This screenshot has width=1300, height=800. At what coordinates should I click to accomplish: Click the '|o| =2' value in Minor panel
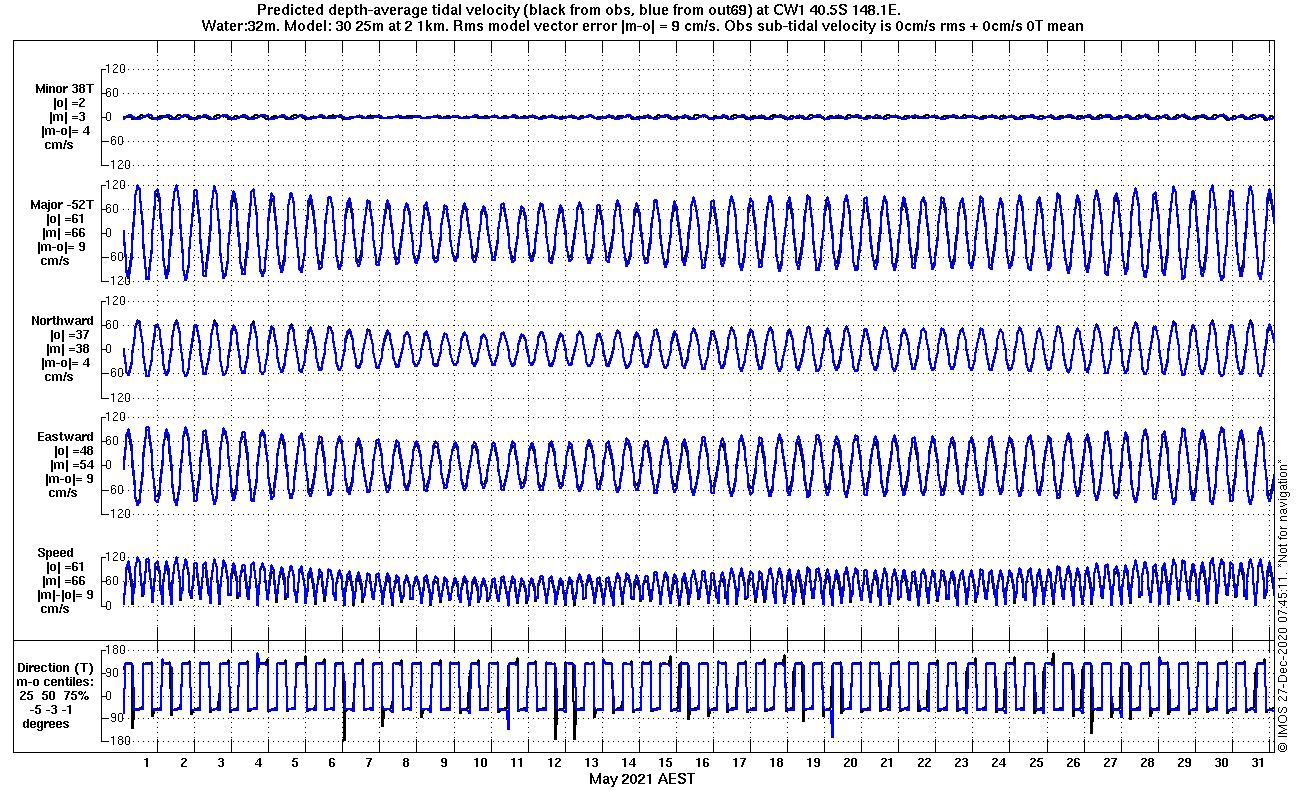pos(71,102)
